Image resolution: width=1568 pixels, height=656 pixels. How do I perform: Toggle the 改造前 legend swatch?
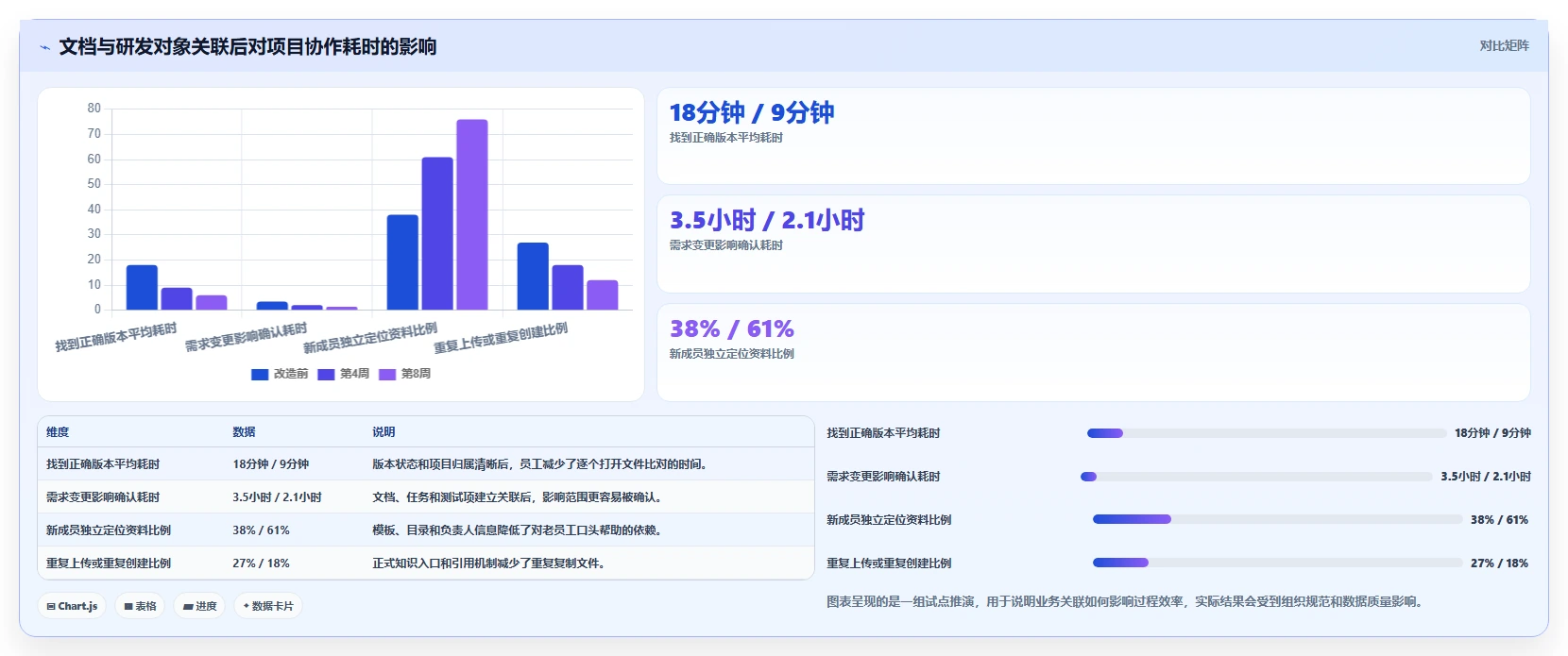pyautogui.click(x=260, y=375)
